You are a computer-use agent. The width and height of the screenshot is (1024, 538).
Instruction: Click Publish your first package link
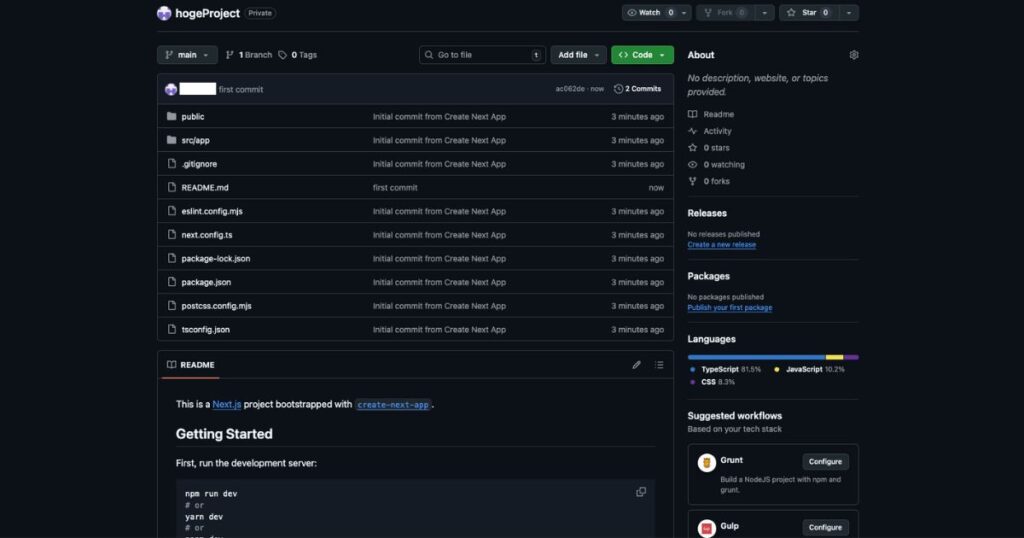click(729, 308)
